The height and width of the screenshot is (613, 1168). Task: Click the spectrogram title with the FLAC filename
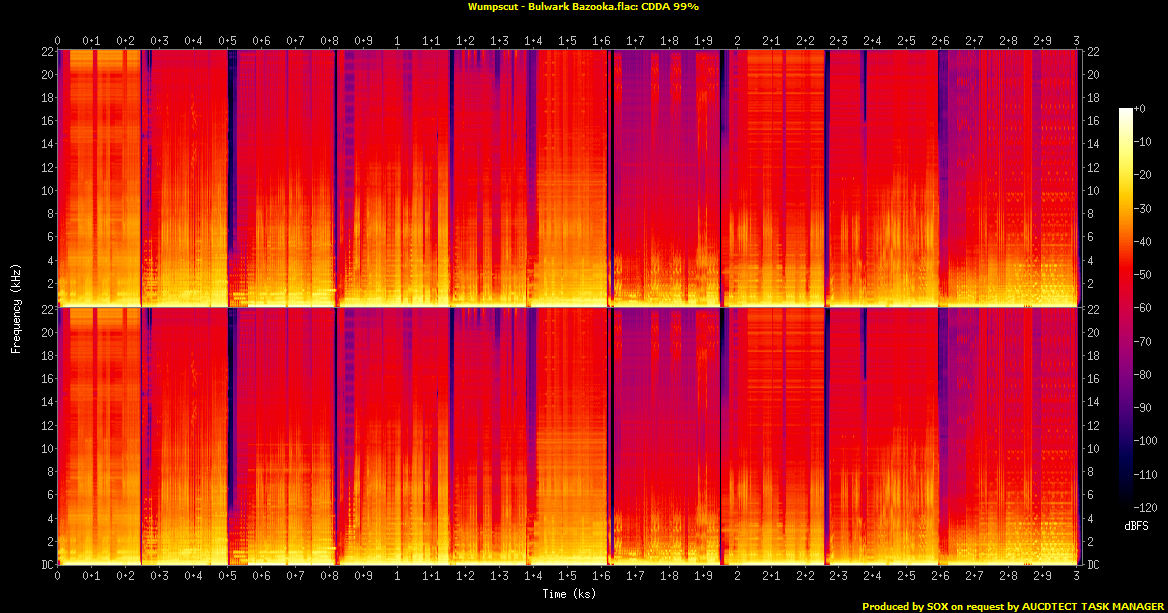pos(583,6)
